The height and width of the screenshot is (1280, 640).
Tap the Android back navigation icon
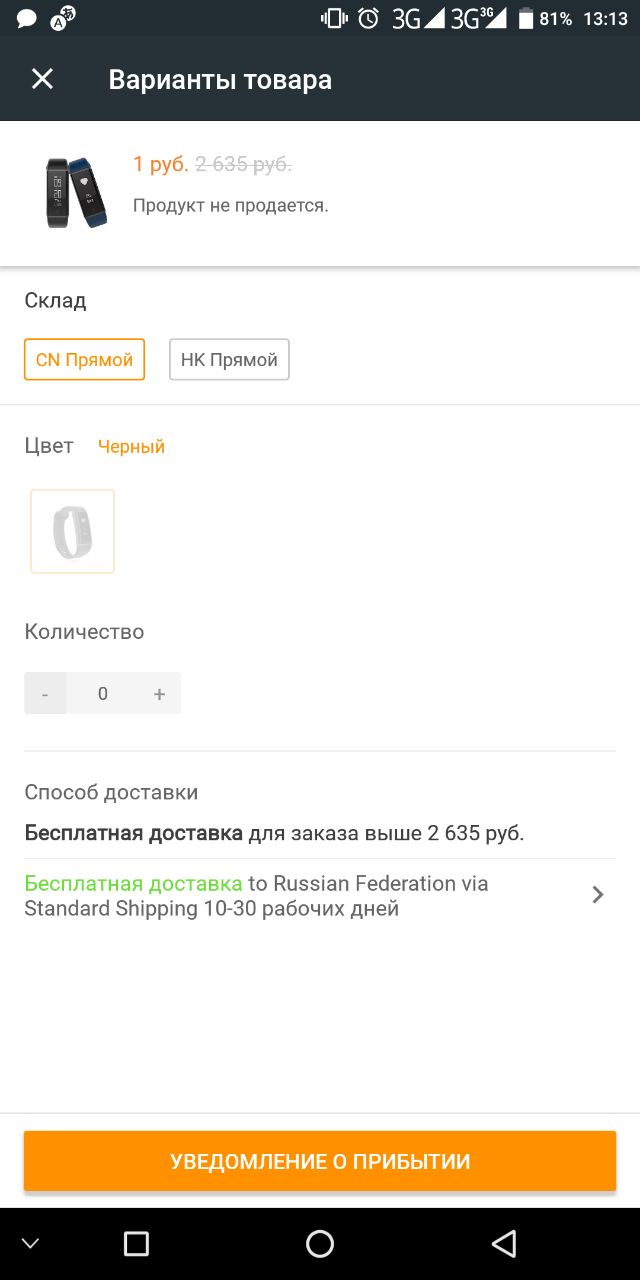tap(504, 1243)
